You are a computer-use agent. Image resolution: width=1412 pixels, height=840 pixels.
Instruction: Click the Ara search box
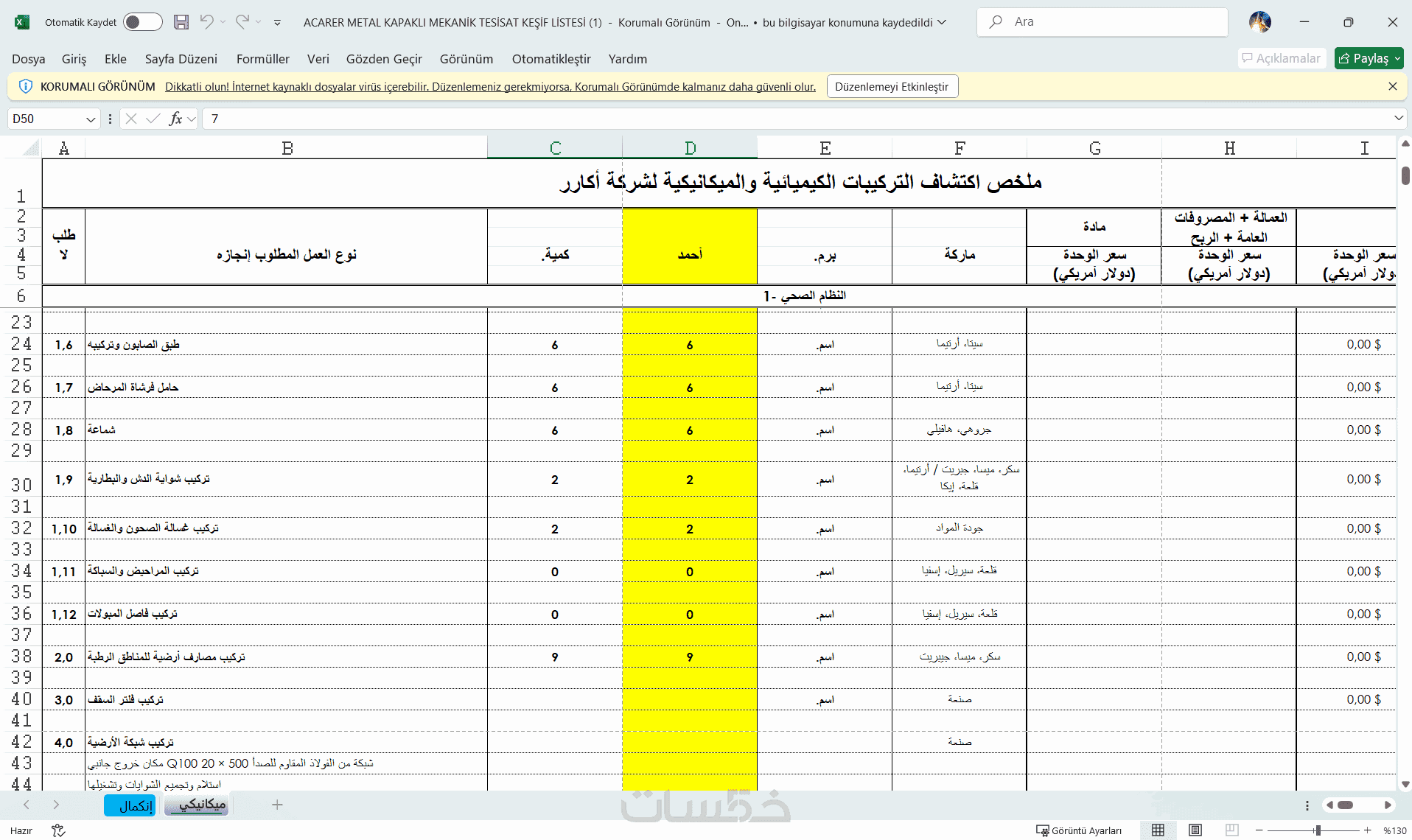pos(1102,22)
